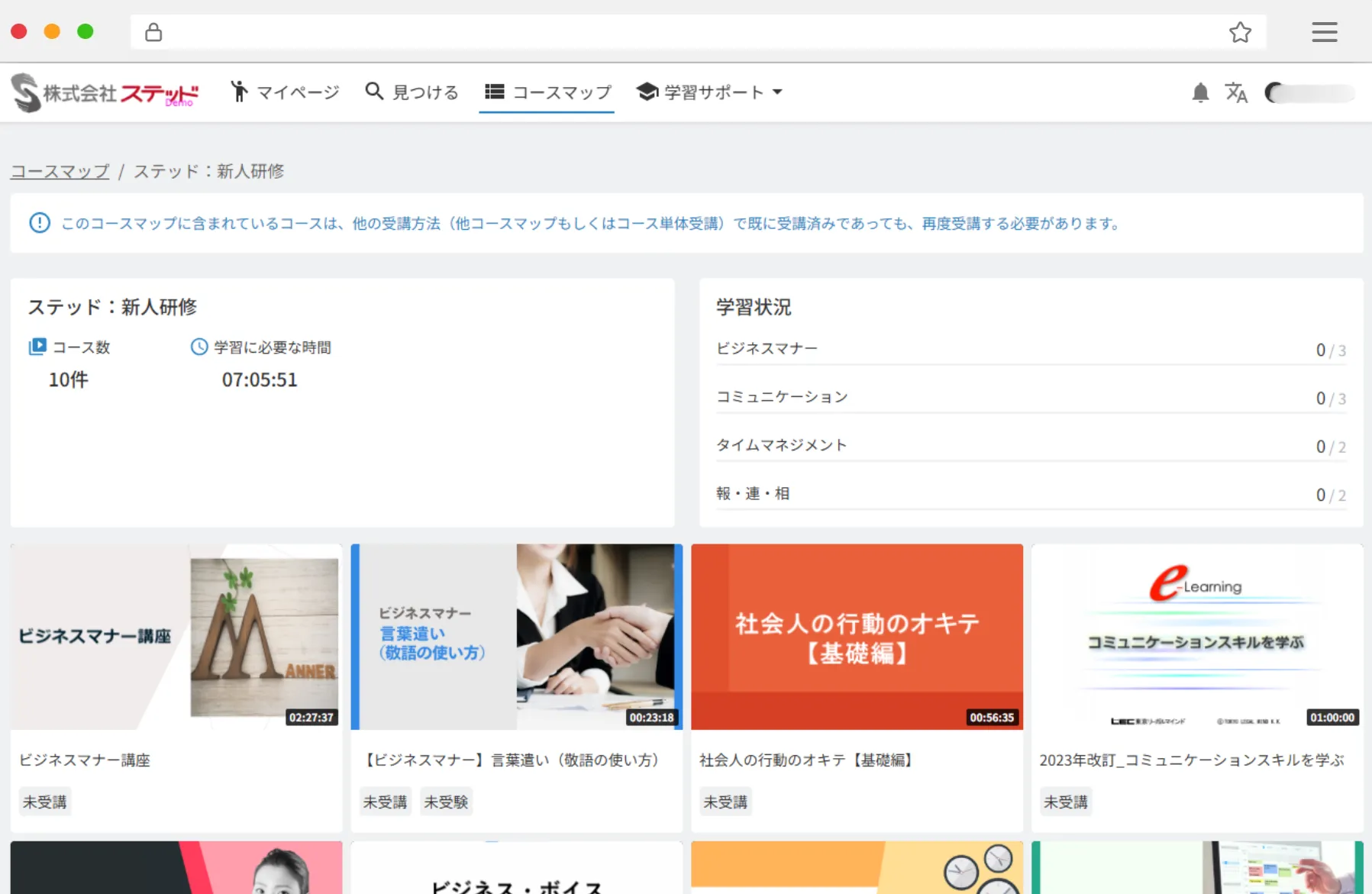This screenshot has width=1372, height=894.
Task: Click the 00:23:18 duration label
Action: tap(651, 718)
